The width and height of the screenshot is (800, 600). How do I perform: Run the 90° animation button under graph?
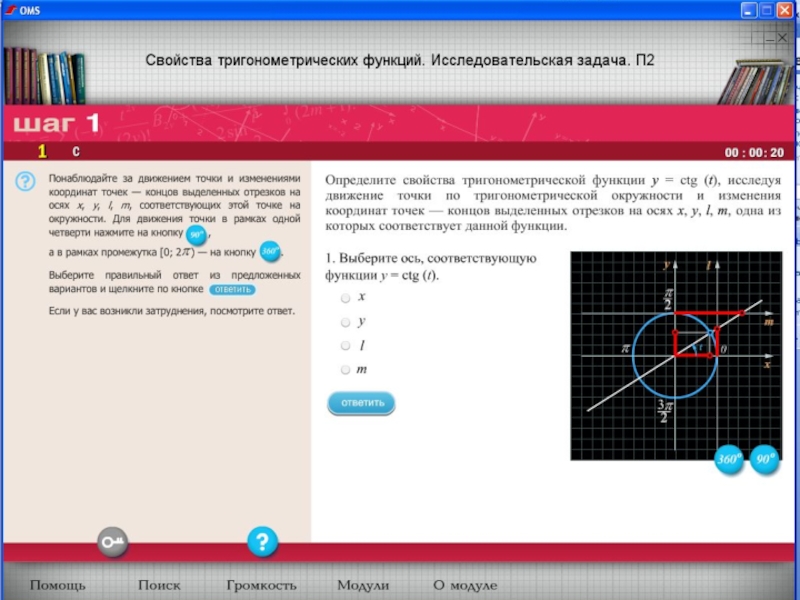[765, 459]
